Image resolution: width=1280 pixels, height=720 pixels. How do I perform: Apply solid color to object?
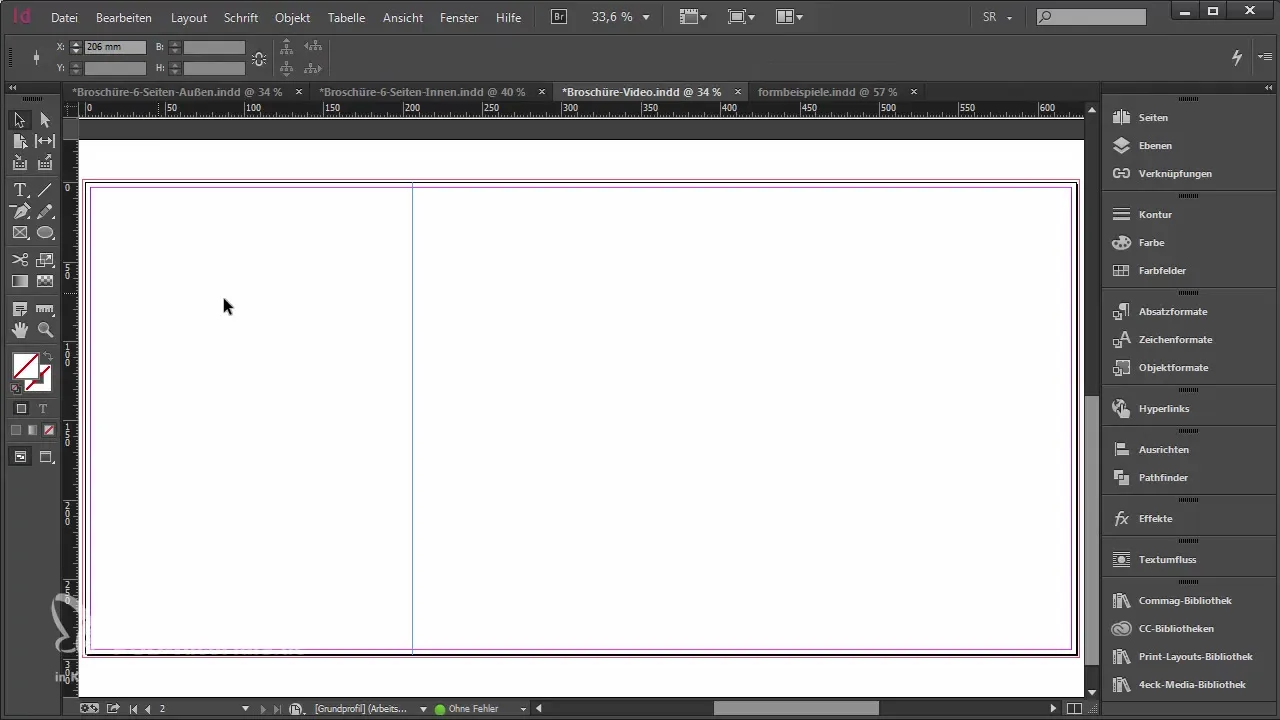click(16, 431)
